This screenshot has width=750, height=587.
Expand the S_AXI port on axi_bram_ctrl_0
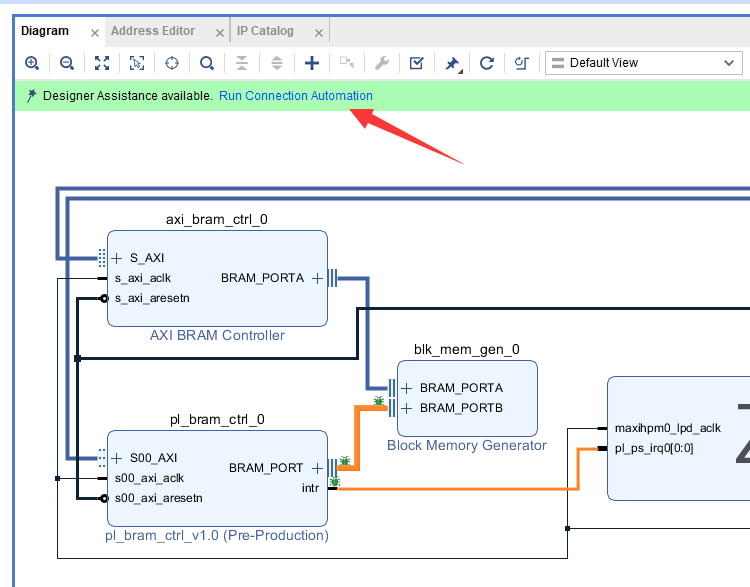[x=117, y=258]
